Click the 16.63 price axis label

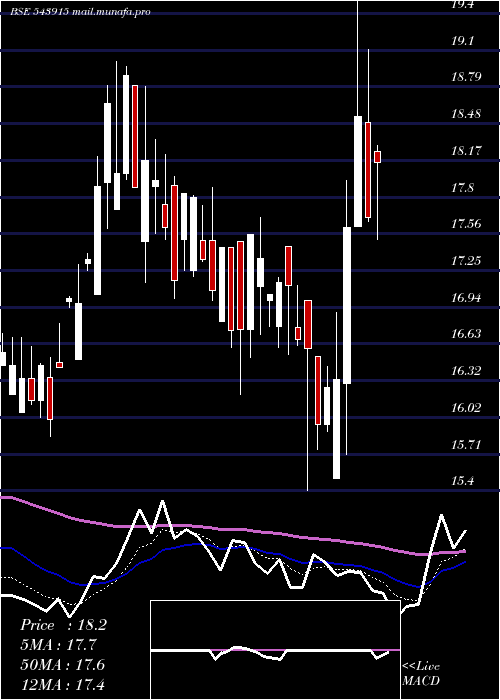(x=466, y=334)
